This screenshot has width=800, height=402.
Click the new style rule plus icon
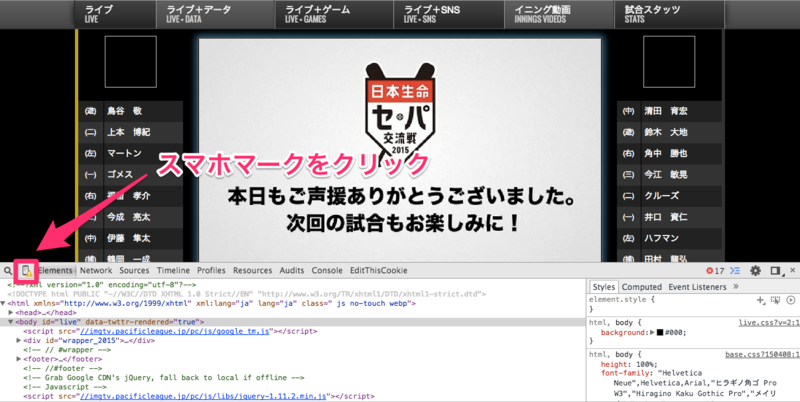761,300
